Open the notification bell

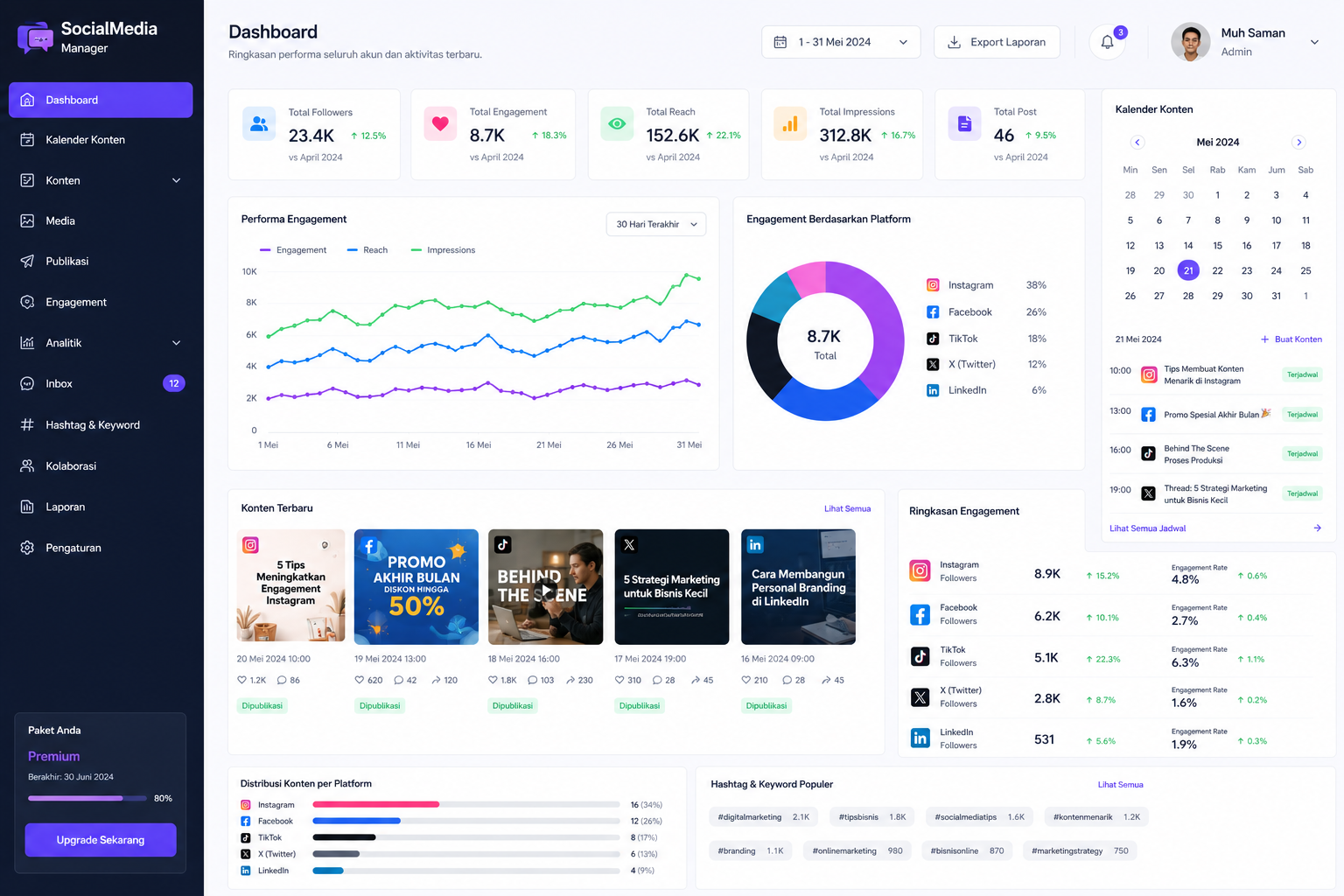(1108, 42)
